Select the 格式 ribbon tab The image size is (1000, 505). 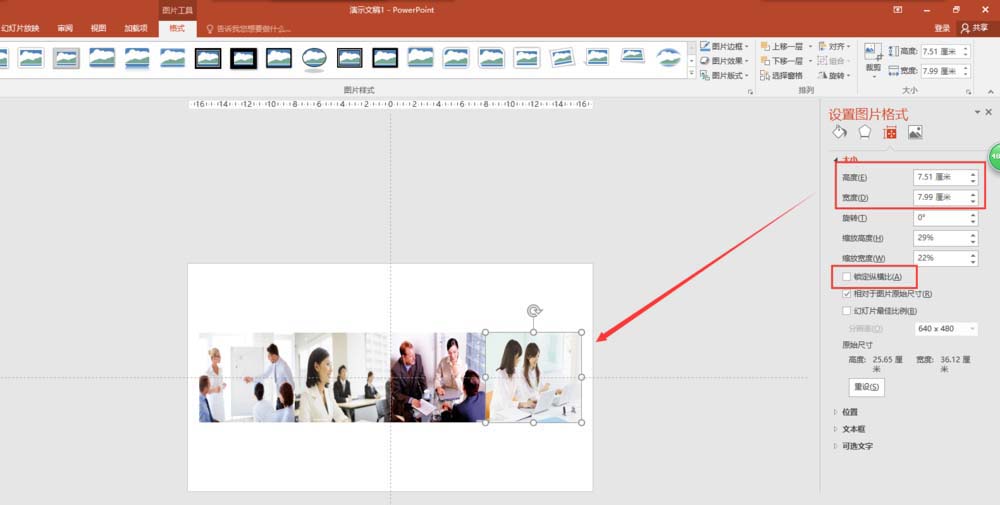177,28
